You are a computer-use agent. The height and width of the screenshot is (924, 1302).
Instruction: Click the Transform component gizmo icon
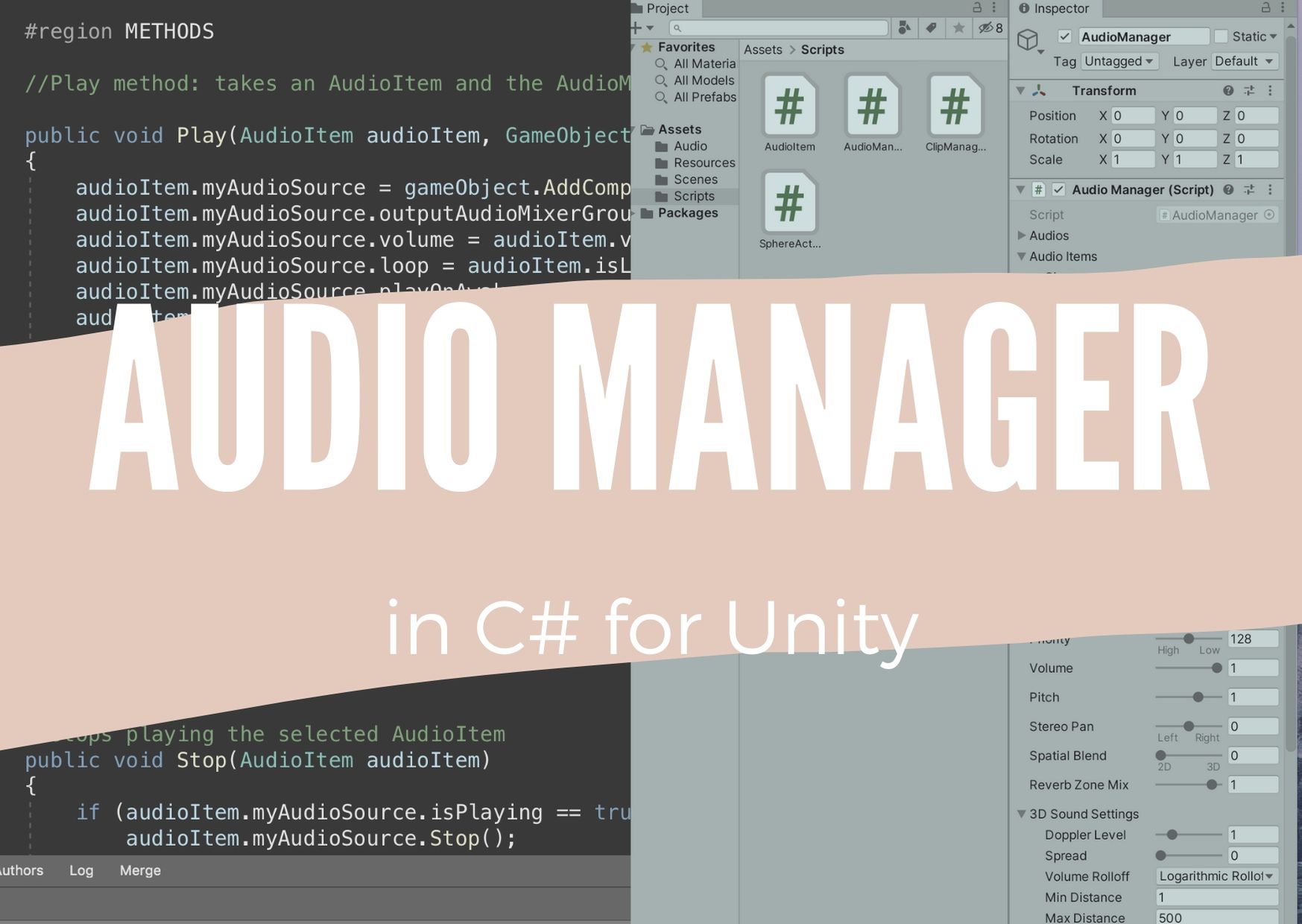tap(1038, 90)
